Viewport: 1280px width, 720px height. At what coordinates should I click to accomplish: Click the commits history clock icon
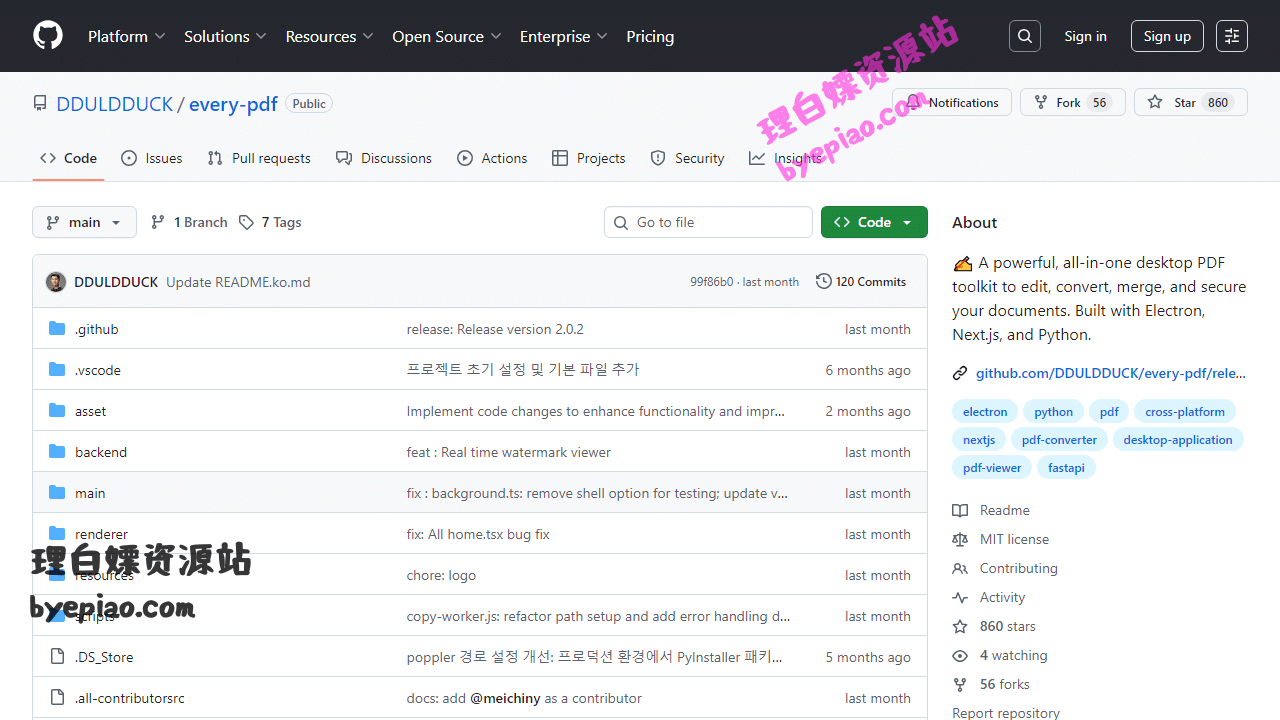823,282
